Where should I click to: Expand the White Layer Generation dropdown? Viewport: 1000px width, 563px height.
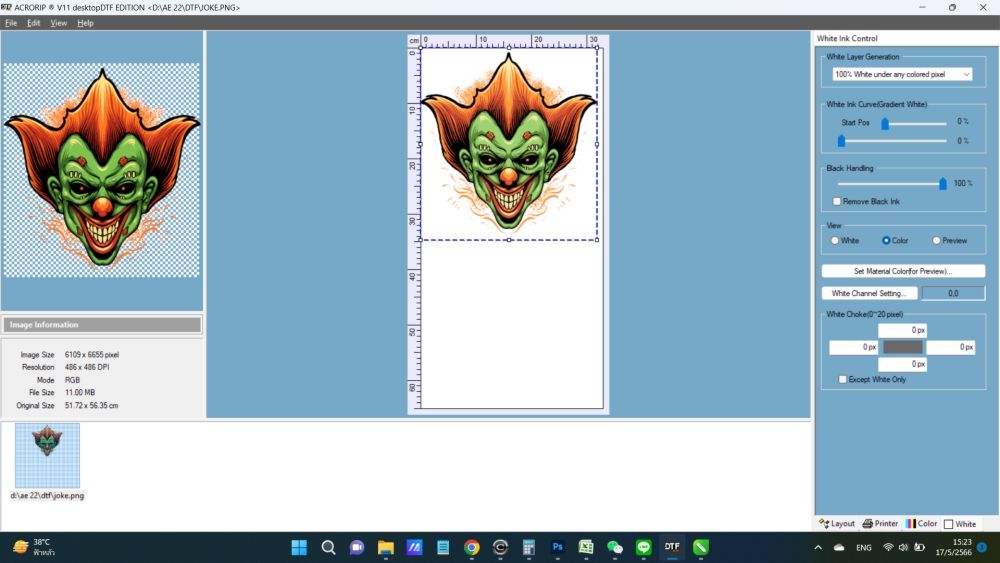pyautogui.click(x=902, y=75)
